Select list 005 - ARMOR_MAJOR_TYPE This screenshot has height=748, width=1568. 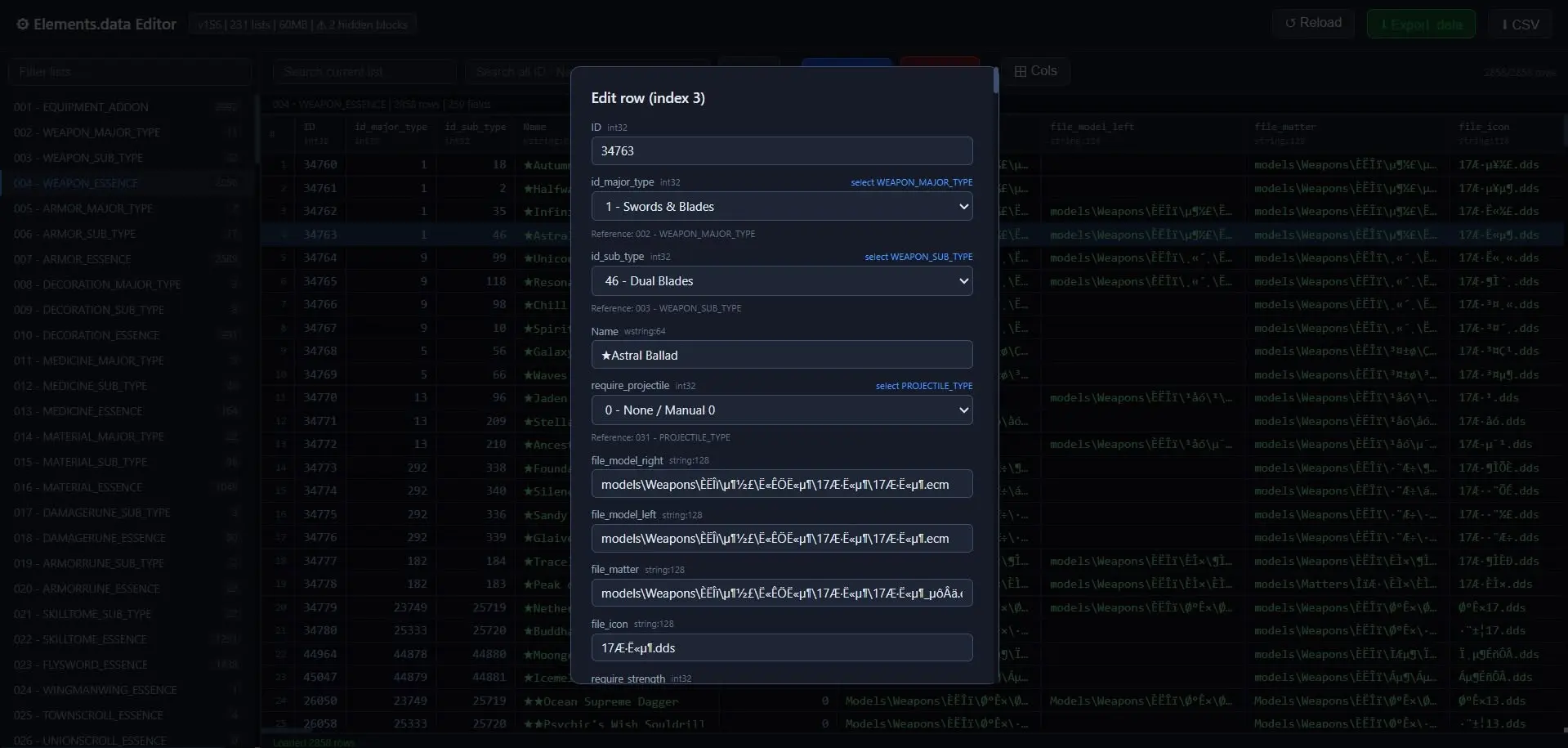(127, 208)
